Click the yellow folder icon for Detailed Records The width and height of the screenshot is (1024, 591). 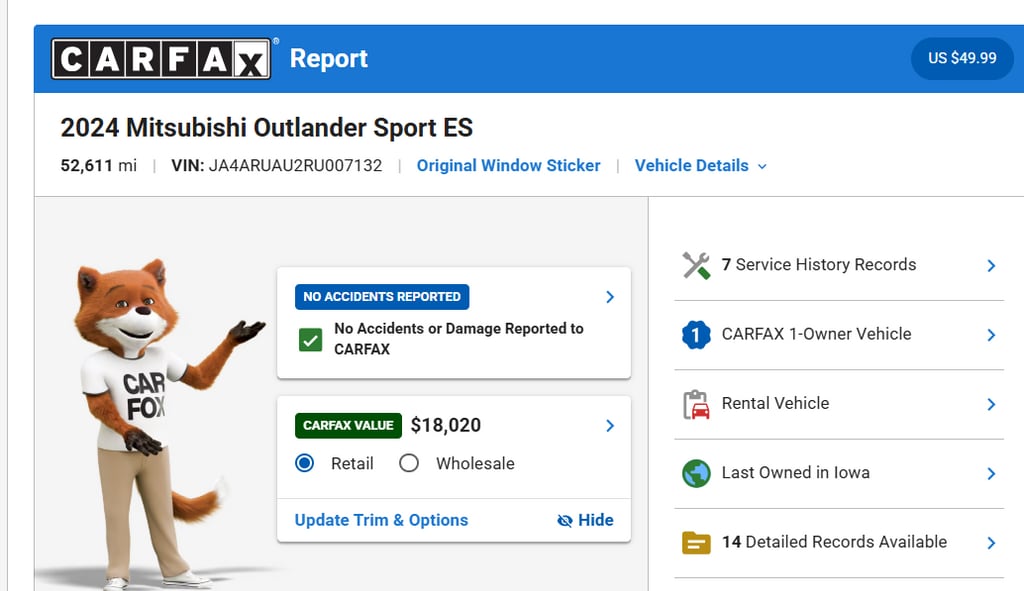point(696,543)
